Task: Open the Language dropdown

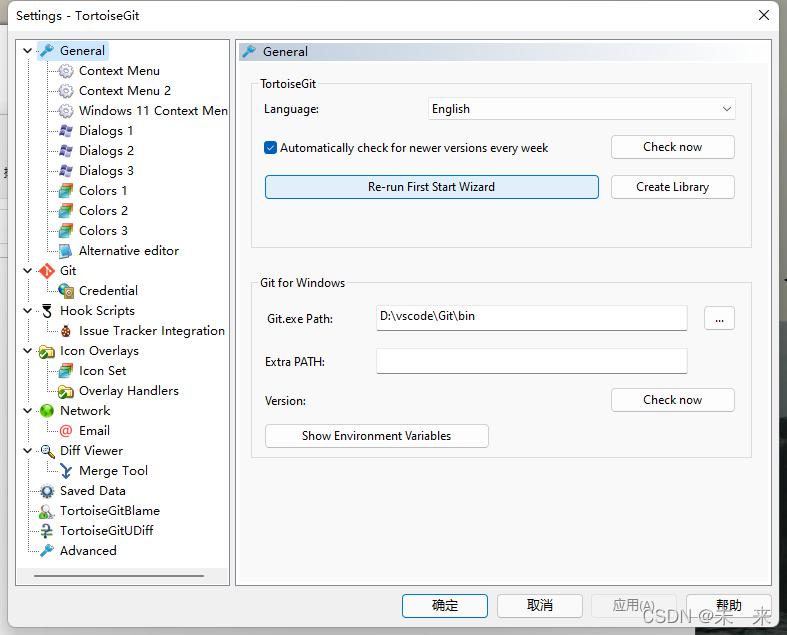Action: click(581, 109)
